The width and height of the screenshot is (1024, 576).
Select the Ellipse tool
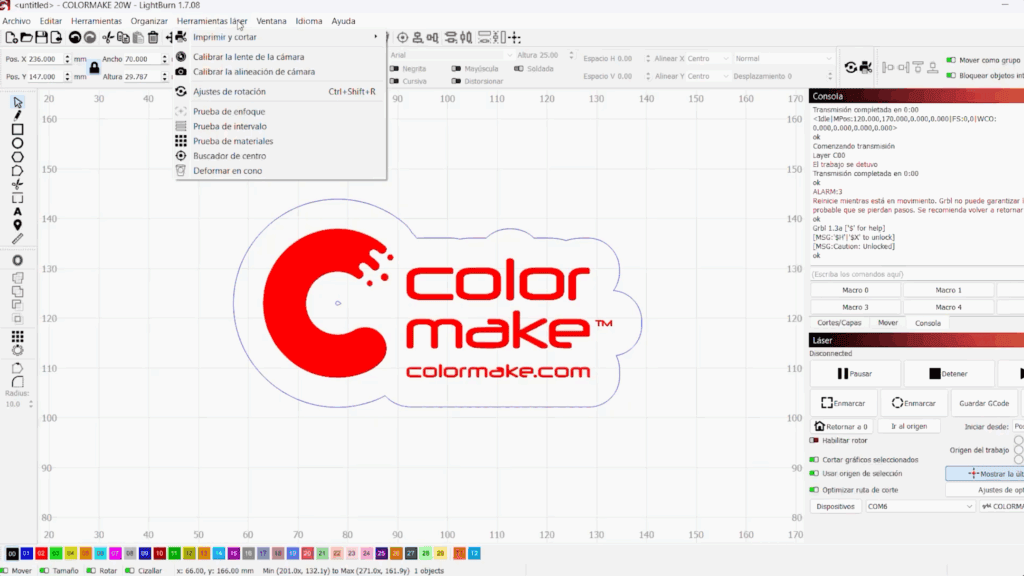click(x=18, y=143)
